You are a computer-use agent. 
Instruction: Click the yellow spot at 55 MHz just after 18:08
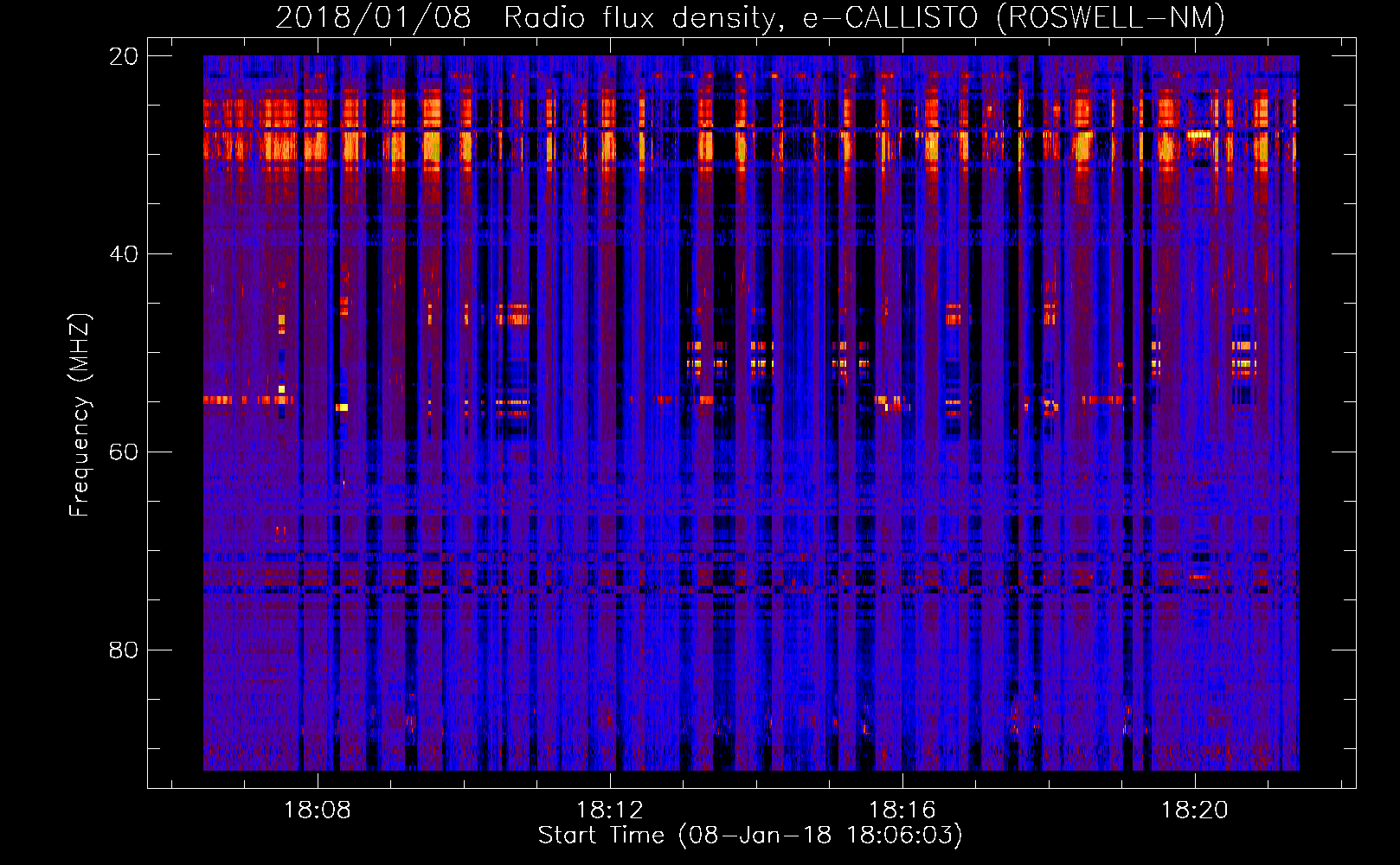coord(343,407)
